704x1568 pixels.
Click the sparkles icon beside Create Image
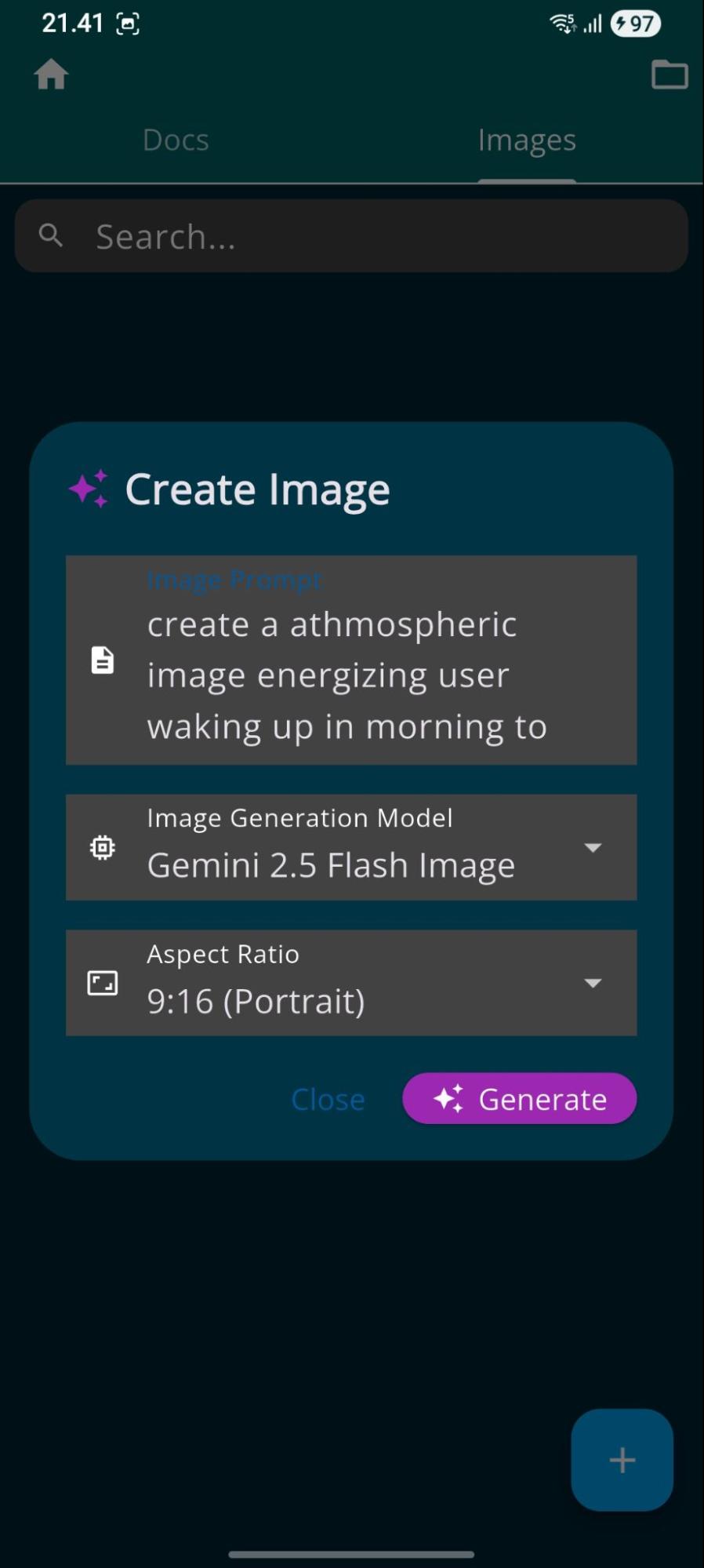tap(88, 488)
